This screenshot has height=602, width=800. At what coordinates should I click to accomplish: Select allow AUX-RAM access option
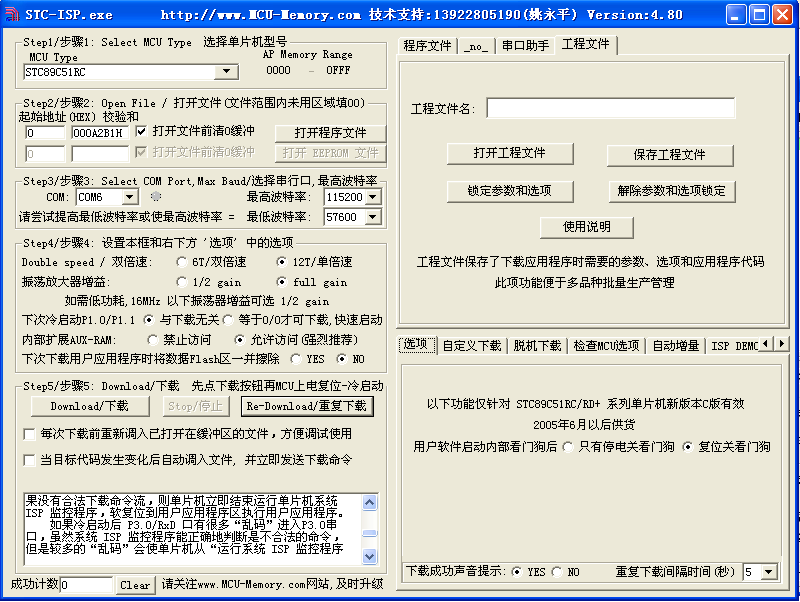point(239,339)
